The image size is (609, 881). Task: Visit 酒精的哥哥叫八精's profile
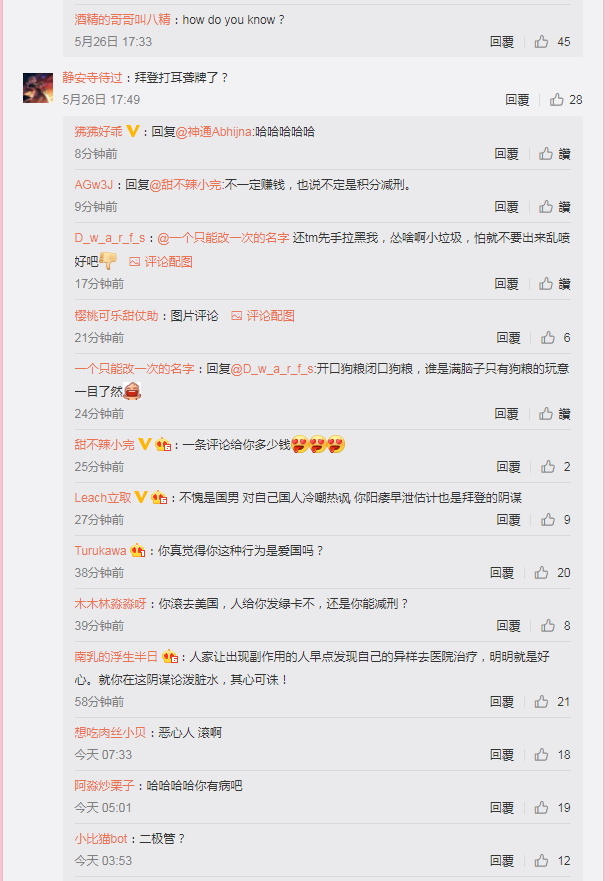(x=122, y=20)
